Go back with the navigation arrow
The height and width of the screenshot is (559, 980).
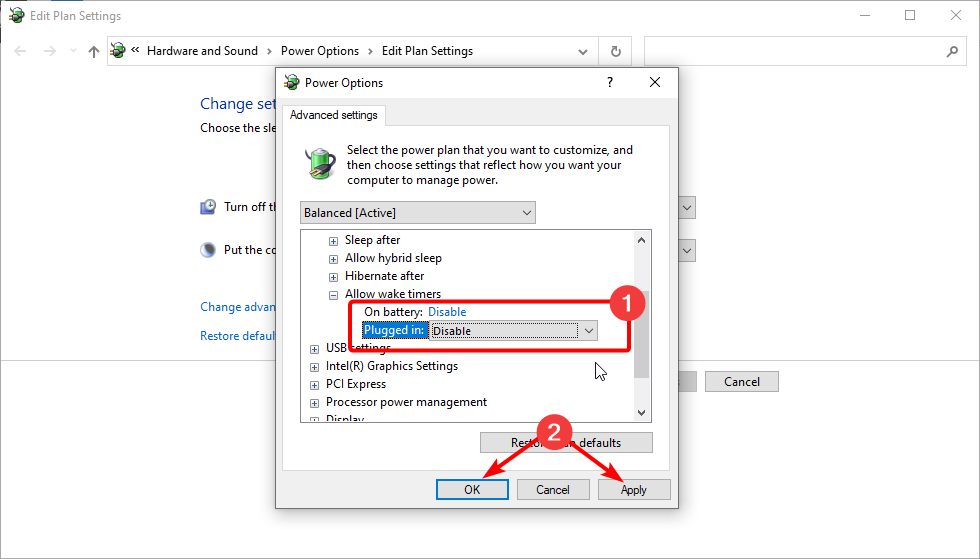[20, 51]
